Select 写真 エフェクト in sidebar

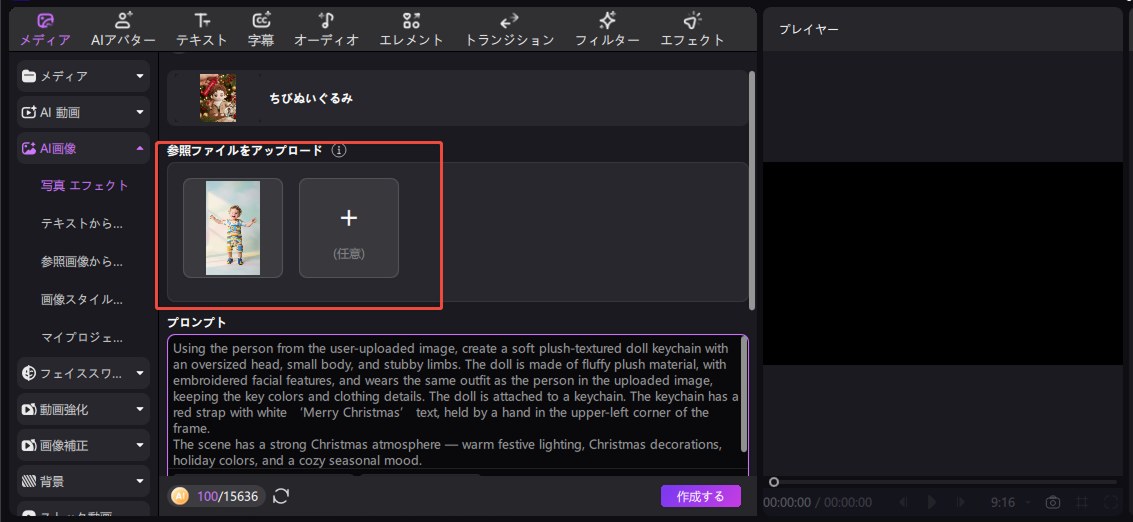(x=84, y=186)
